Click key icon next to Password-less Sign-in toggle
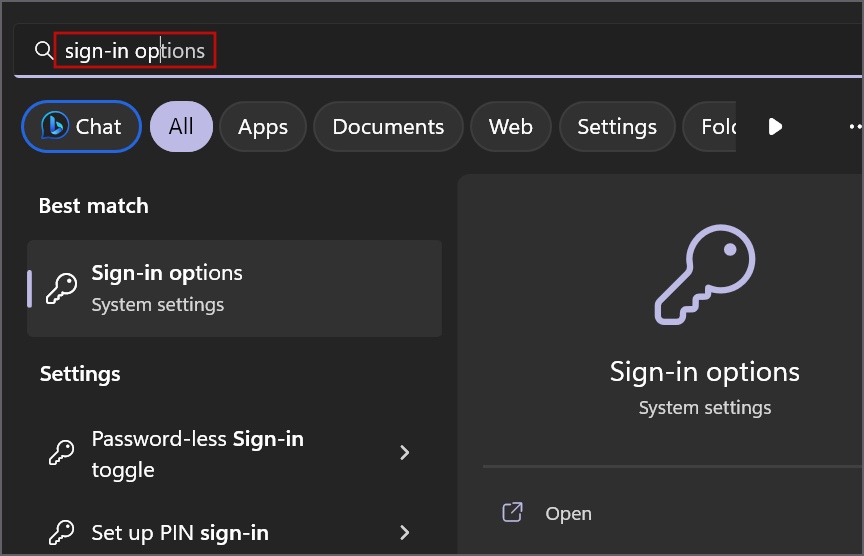Viewport: 864px width, 556px height. (62, 453)
